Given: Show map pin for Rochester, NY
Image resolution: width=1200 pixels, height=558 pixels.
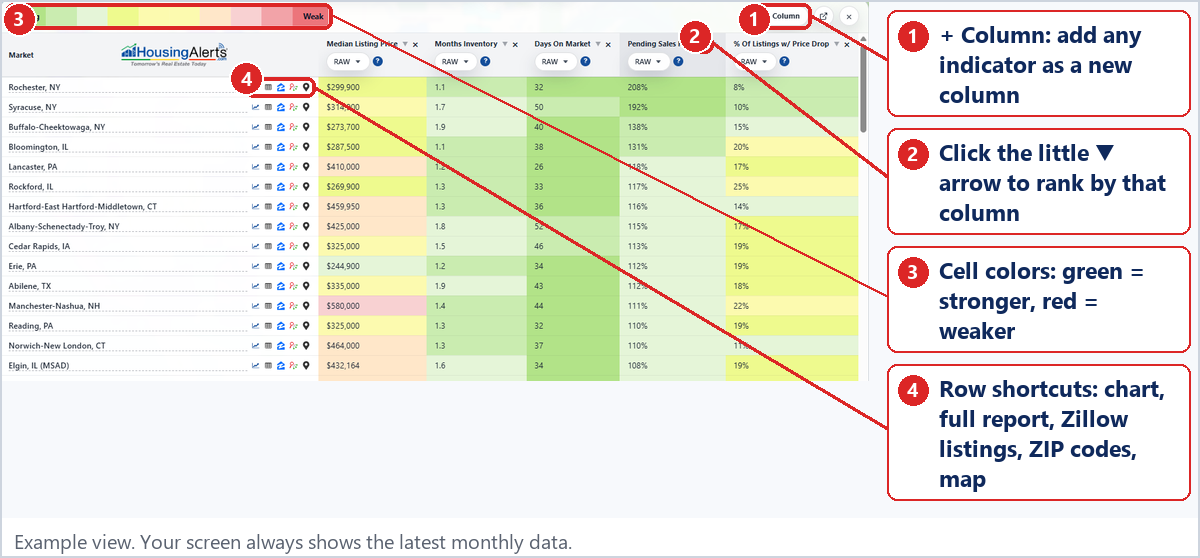Looking at the screenshot, I should click(306, 87).
